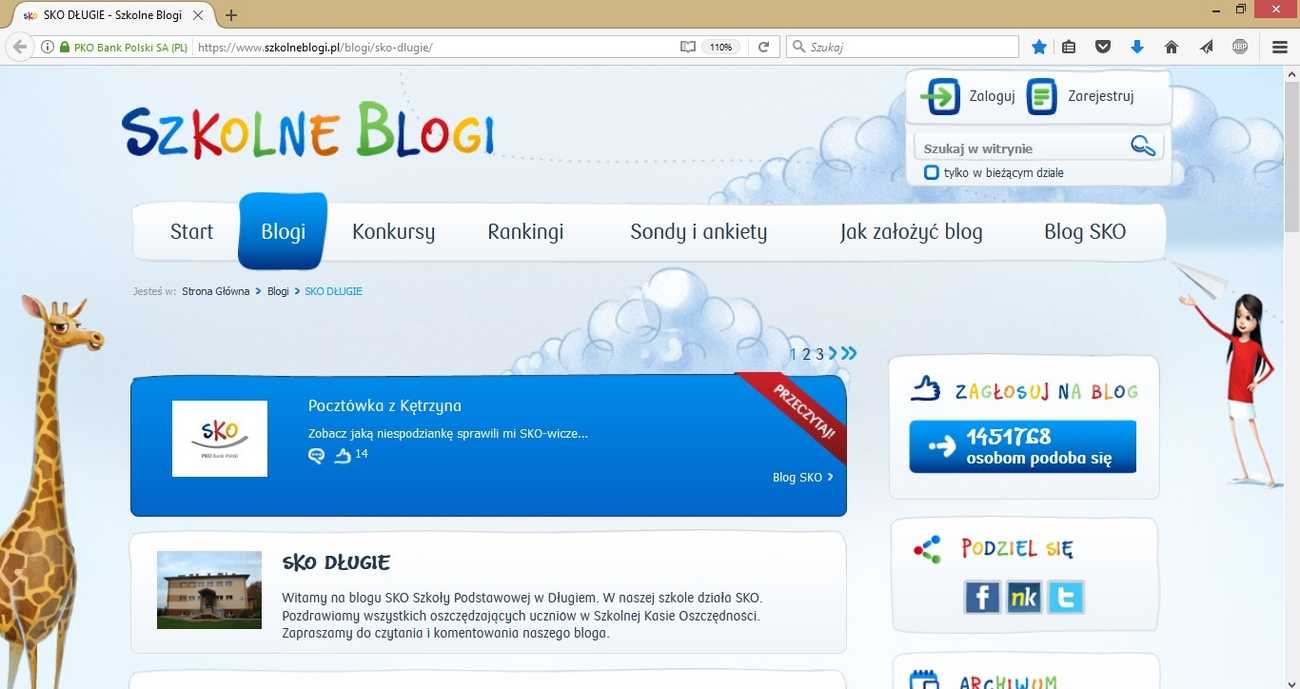Viewport: 1300px width, 689px height.
Task: Toggle 'tylko w bieżącym dziale' checkbox
Action: pyautogui.click(x=931, y=172)
